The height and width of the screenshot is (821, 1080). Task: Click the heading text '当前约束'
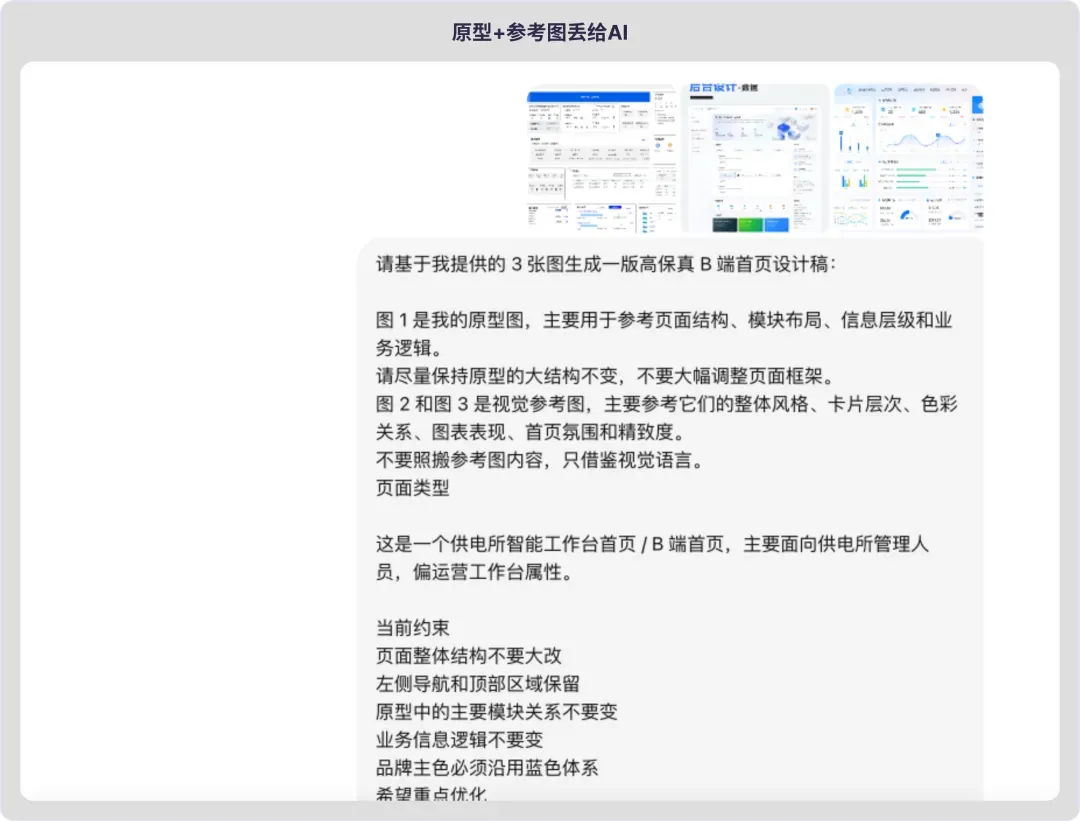click(x=413, y=628)
